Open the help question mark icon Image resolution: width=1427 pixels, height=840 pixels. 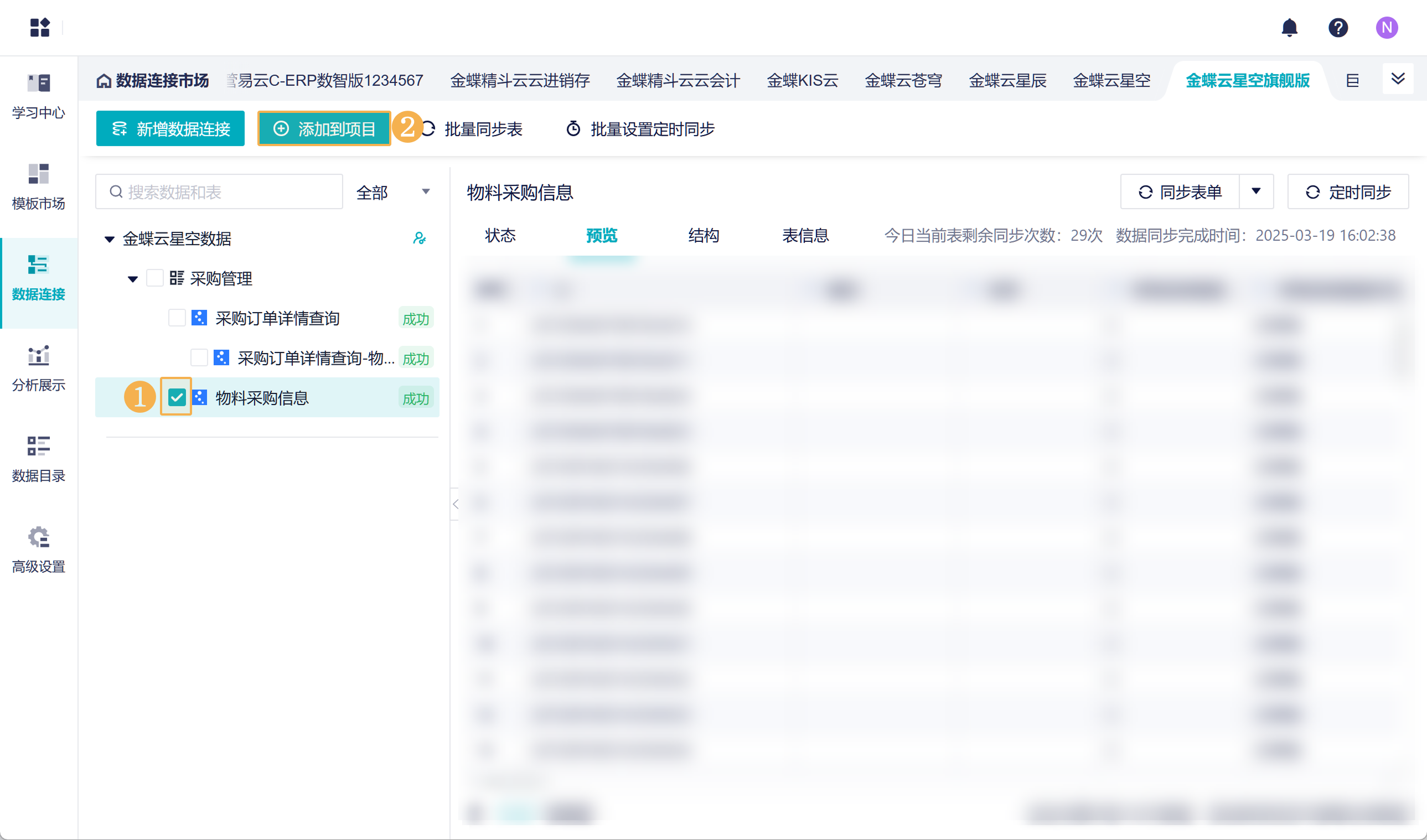[1337, 27]
